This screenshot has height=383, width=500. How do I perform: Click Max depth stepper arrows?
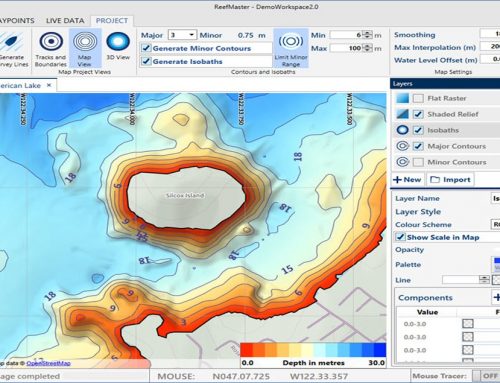pos(367,48)
